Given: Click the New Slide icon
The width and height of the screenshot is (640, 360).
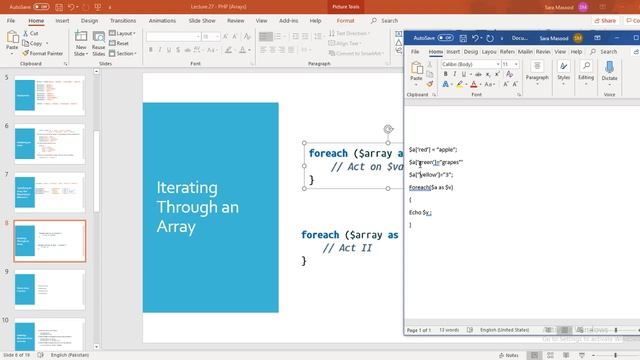Looking at the screenshot, I should (81, 37).
